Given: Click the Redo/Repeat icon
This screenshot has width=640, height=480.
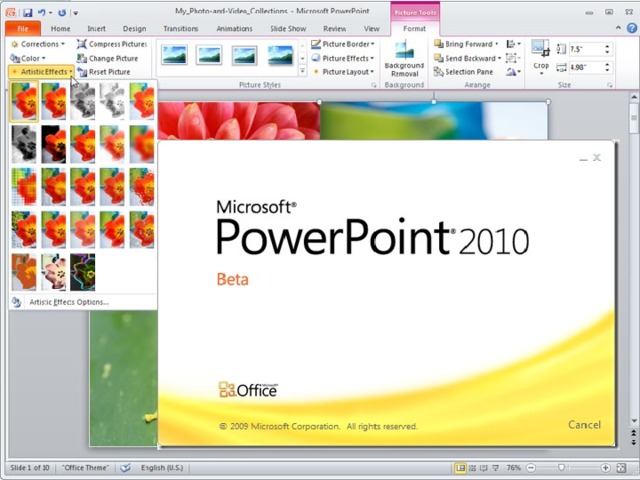Looking at the screenshot, I should 62,13.
